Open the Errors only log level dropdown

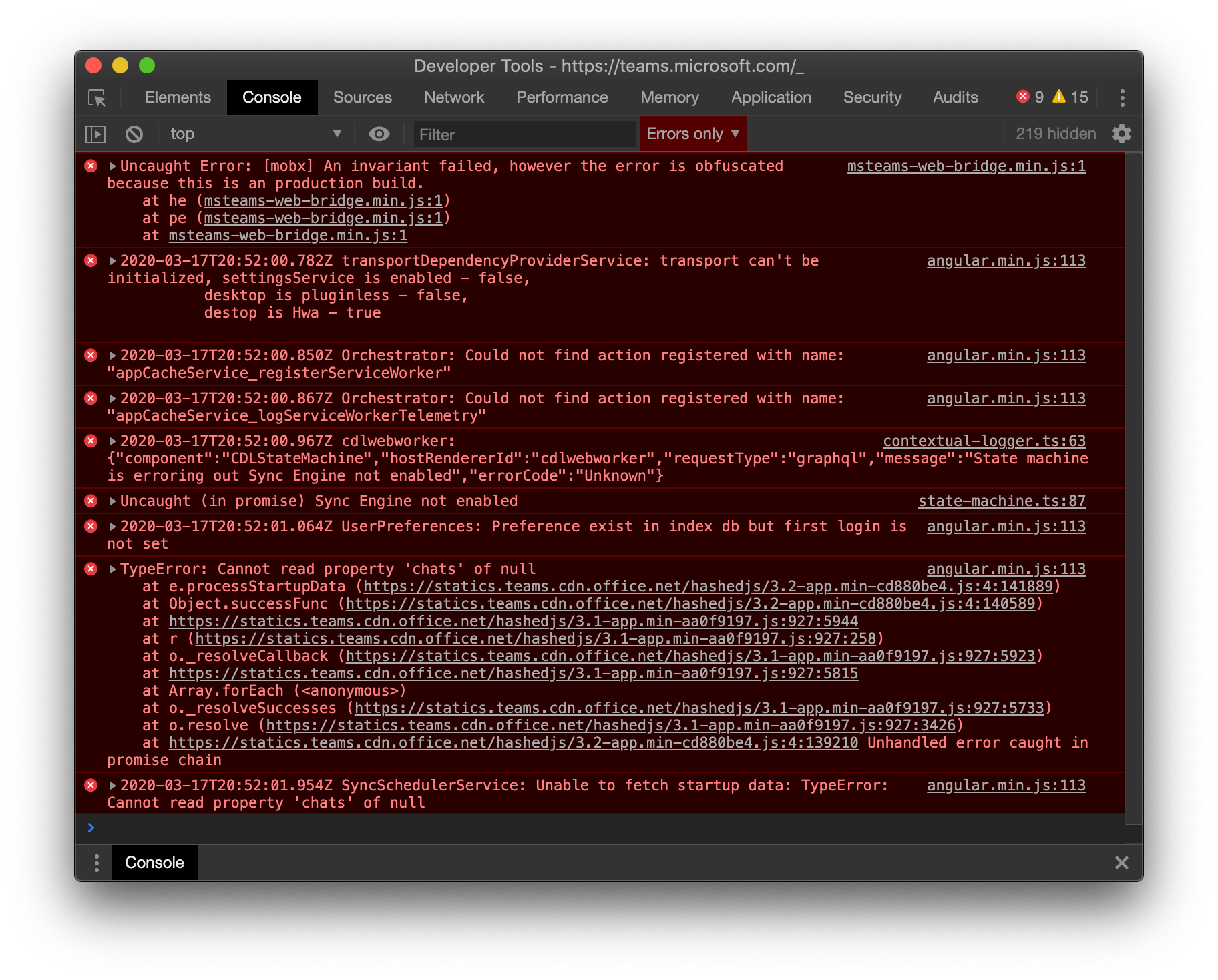(x=692, y=134)
